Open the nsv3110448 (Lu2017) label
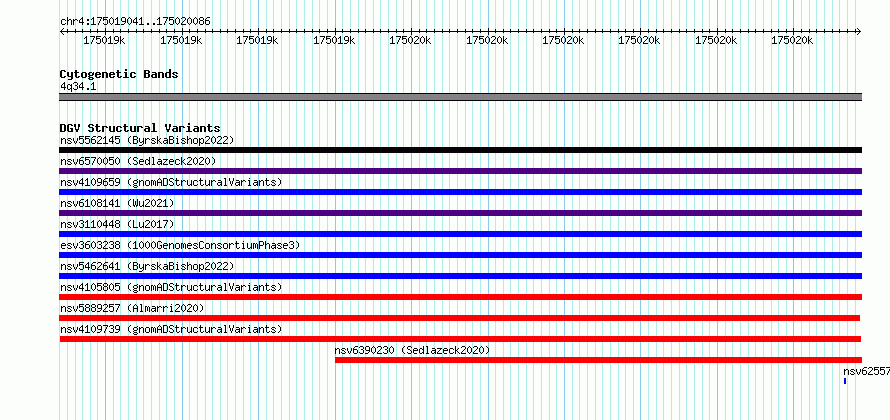The height and width of the screenshot is (420, 890). coord(117,224)
